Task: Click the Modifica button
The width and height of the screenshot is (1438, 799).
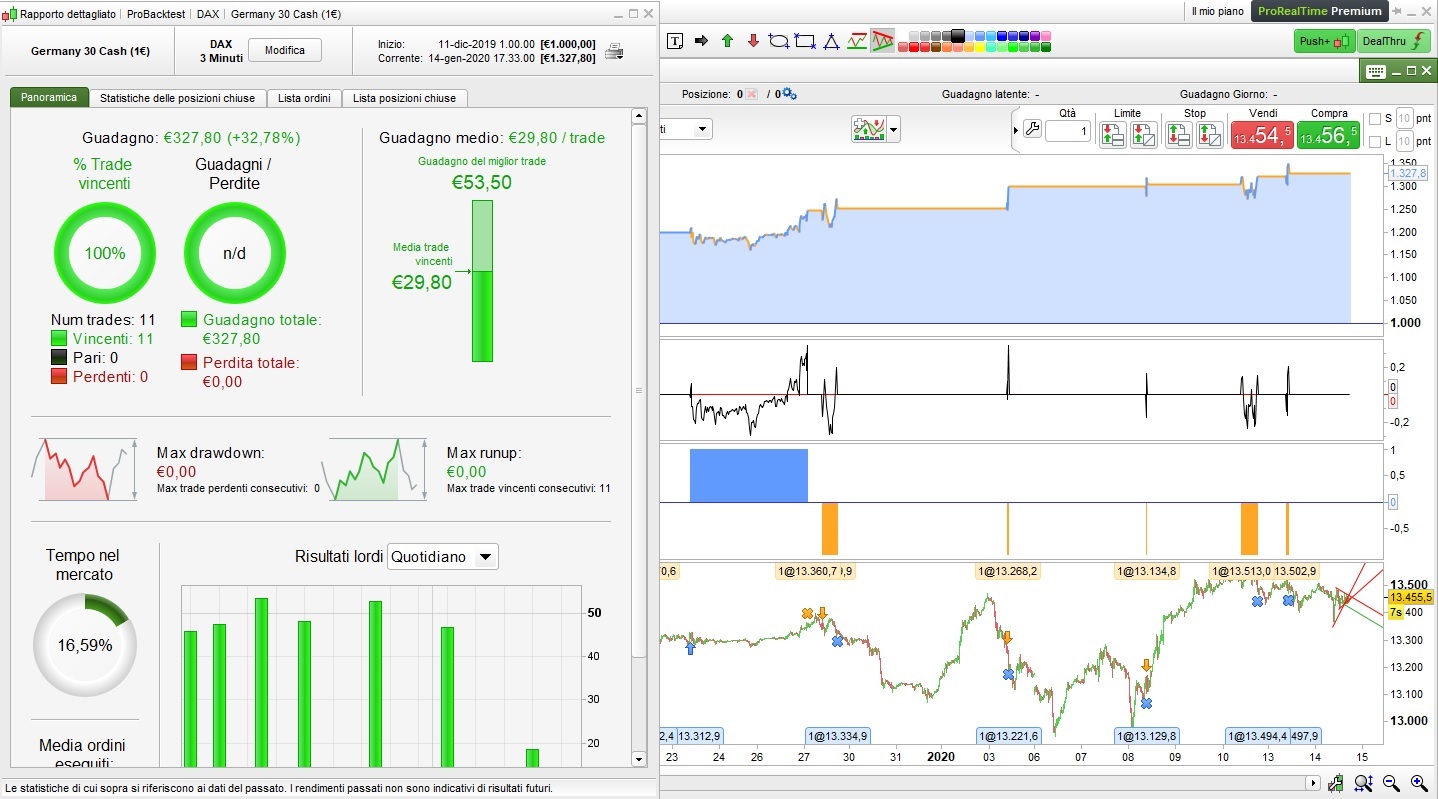Action: coord(284,51)
